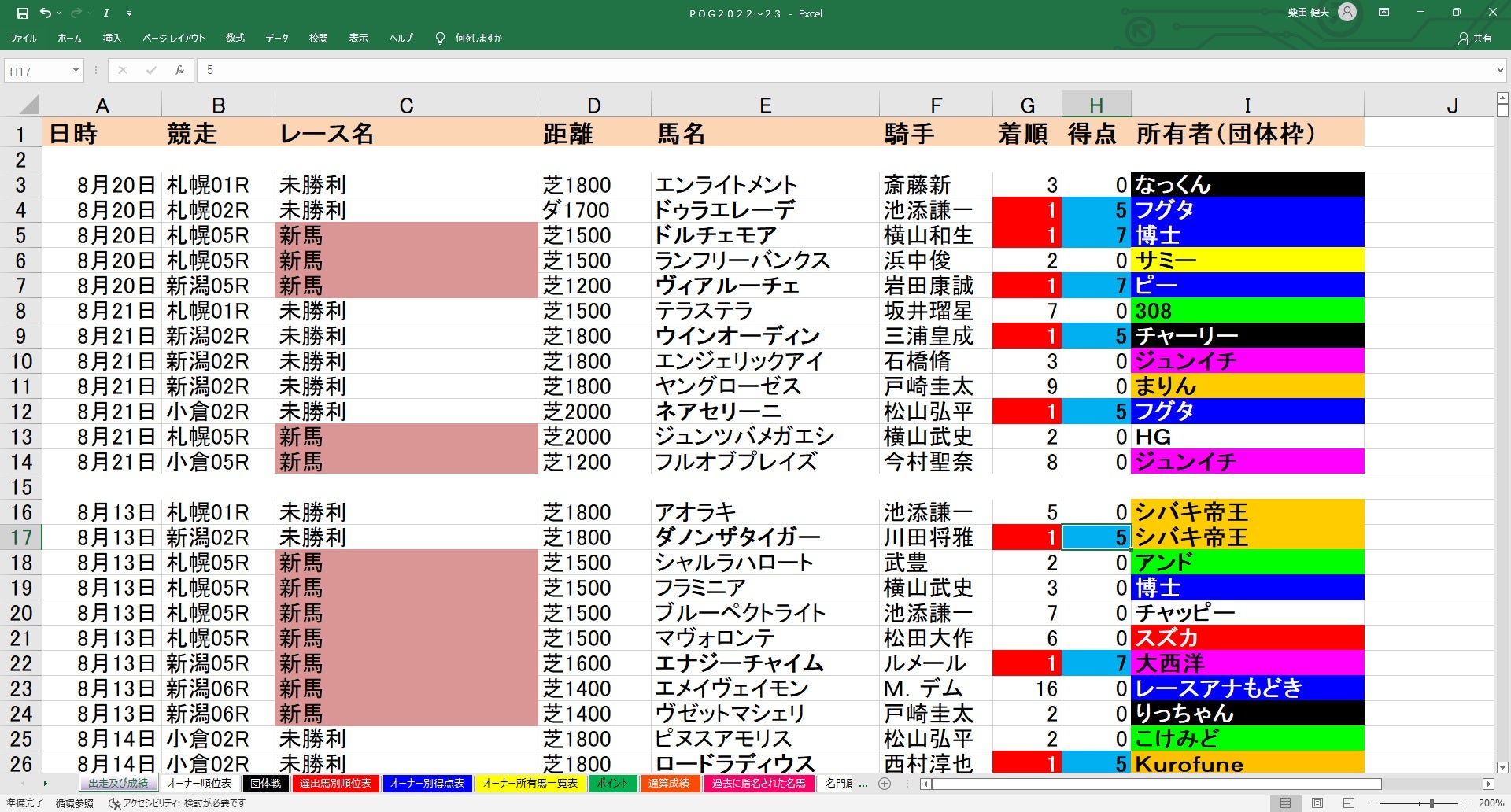
Task: Click the Select All corner triangle
Action: (28, 105)
